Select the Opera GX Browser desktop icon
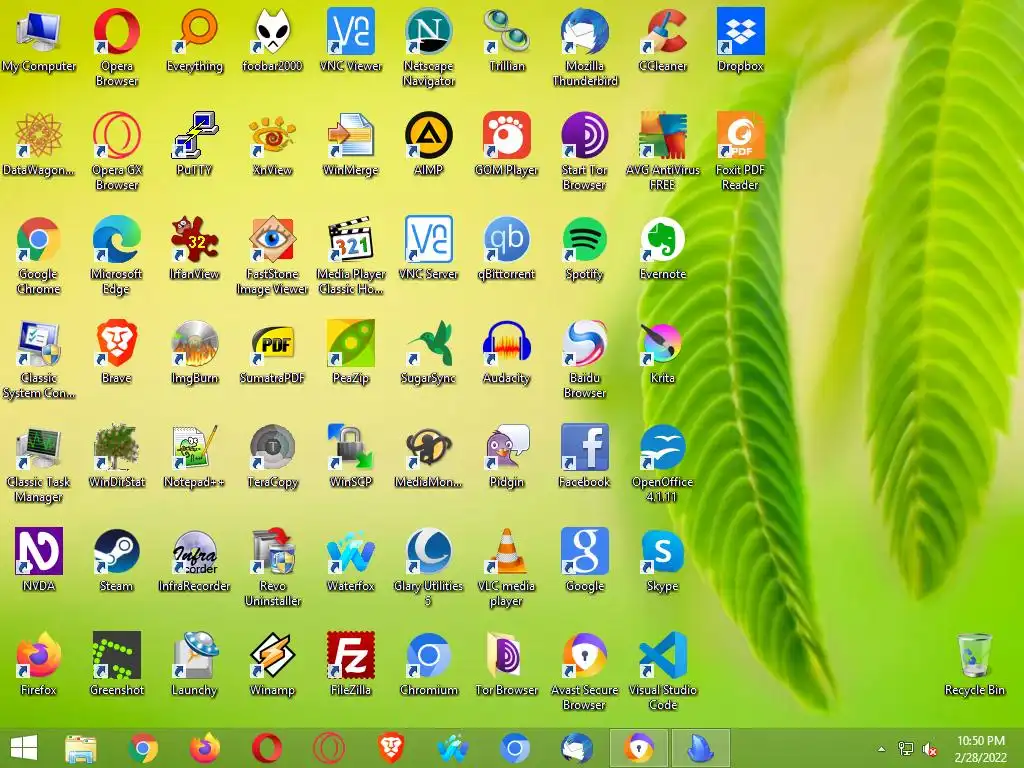Viewport: 1024px width, 768px height. point(116,150)
